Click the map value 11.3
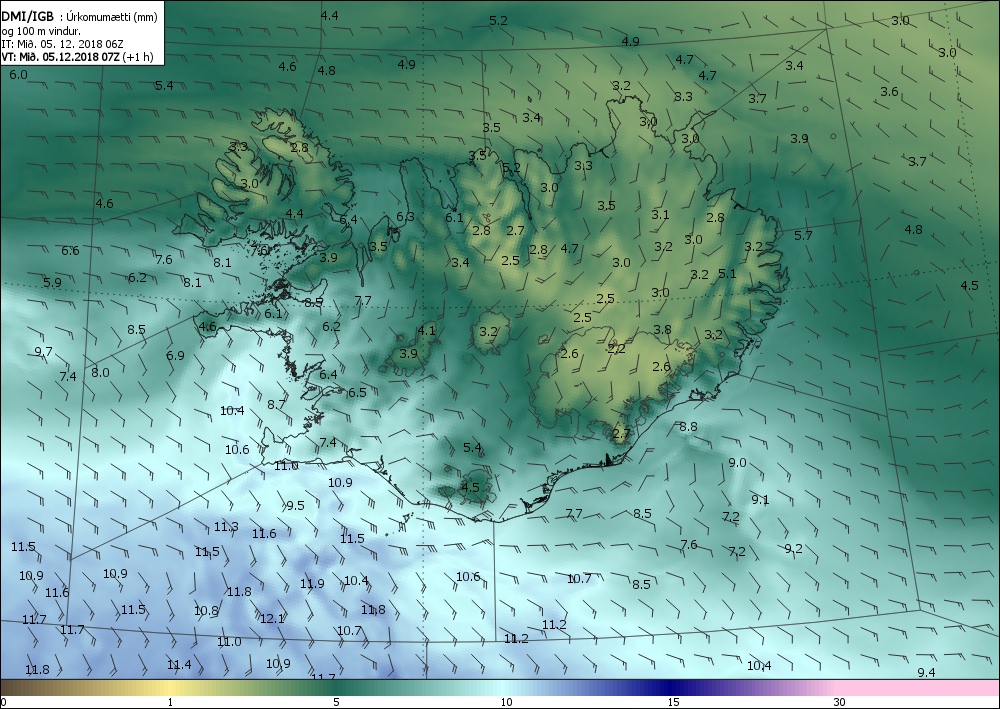 coord(226,527)
